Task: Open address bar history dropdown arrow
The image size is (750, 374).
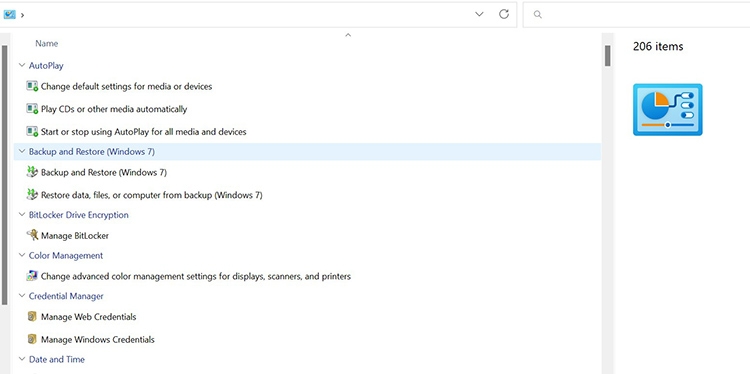Action: click(x=479, y=14)
